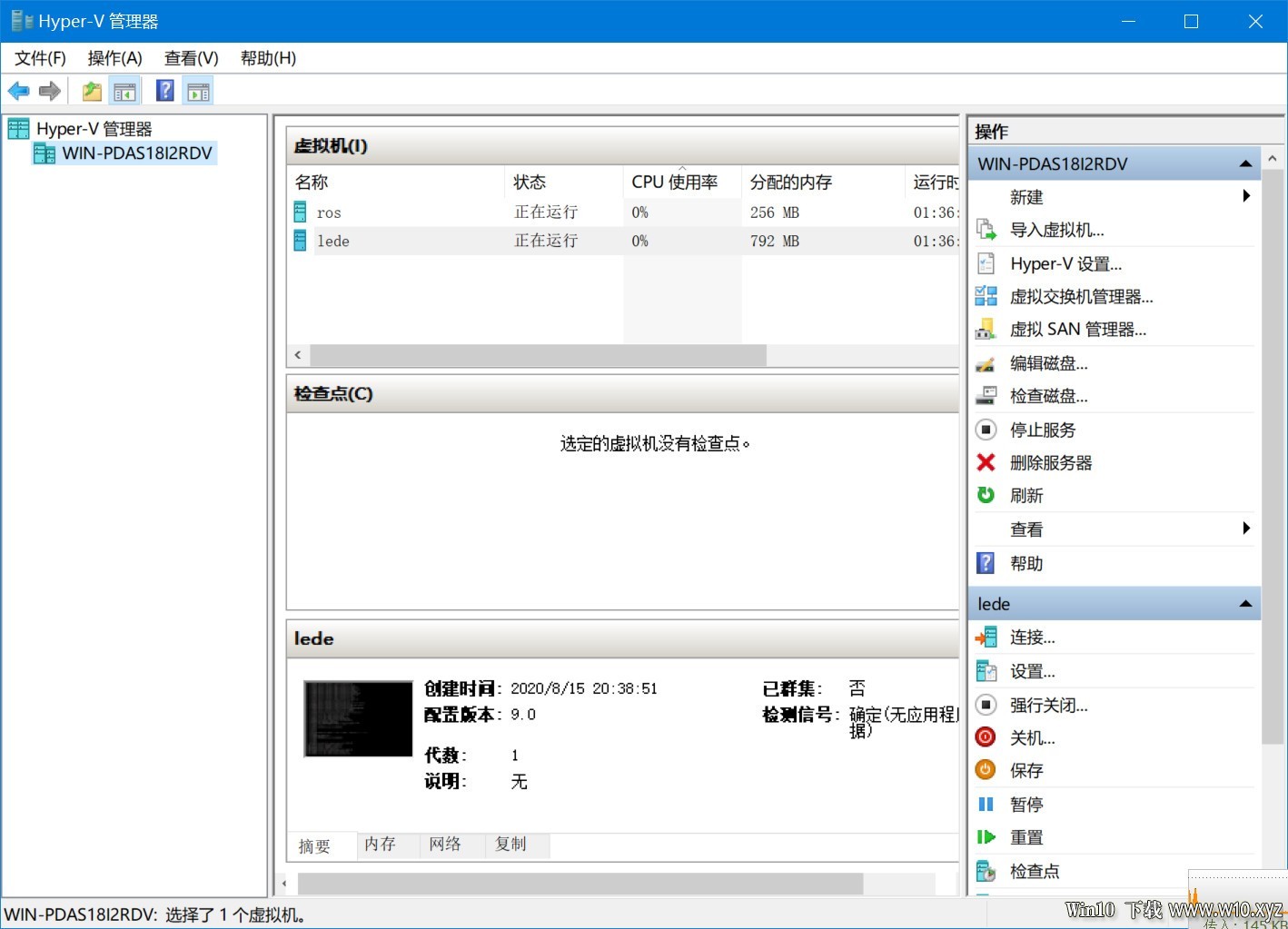This screenshot has width=1288, height=929.
Task: Click the Stop Service icon (停止服务)
Action: (x=986, y=430)
